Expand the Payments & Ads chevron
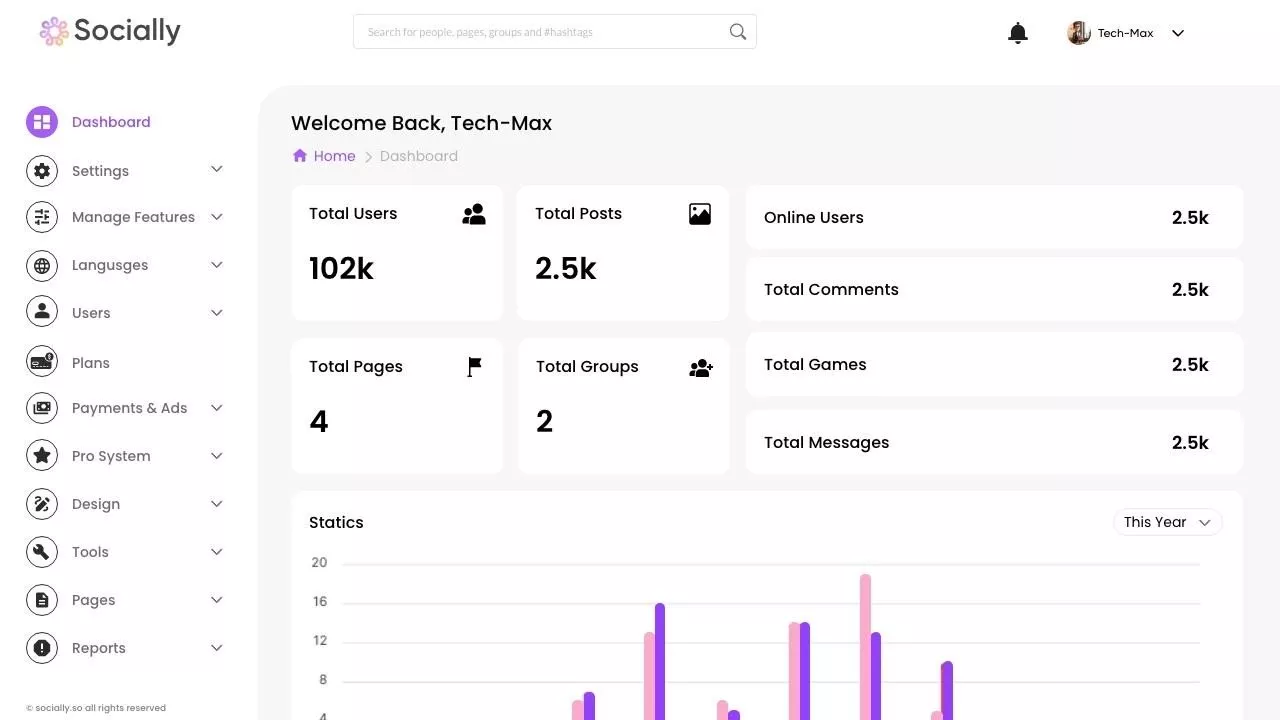Viewport: 1280px width, 720px height. click(217, 408)
